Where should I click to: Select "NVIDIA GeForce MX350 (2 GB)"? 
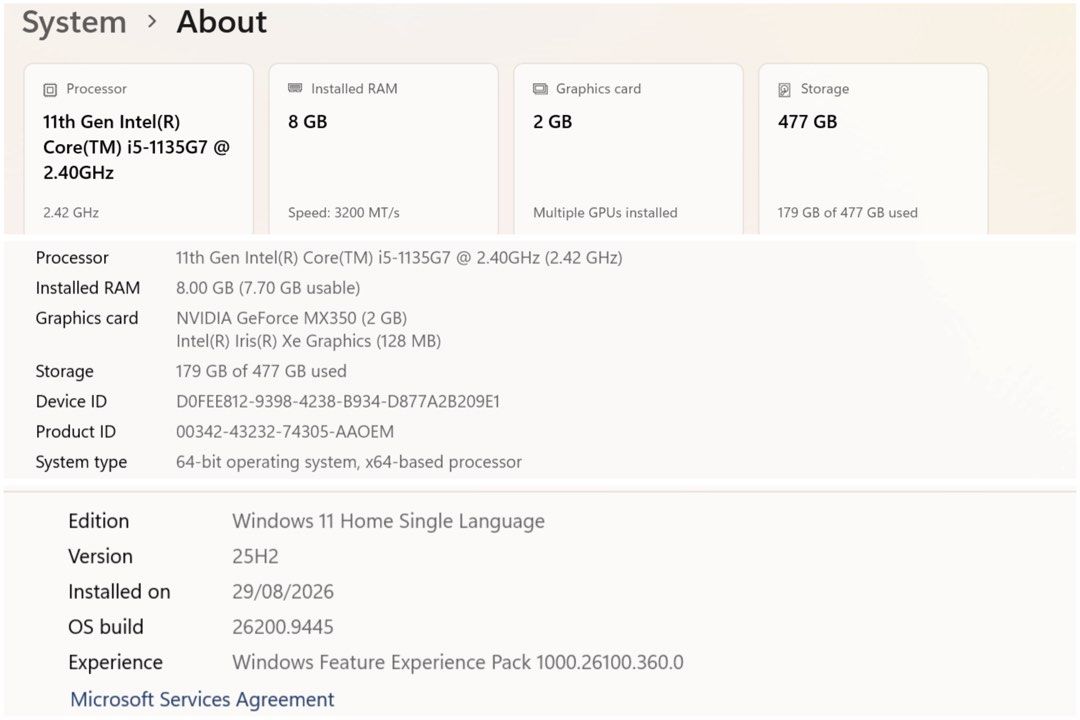(x=291, y=318)
